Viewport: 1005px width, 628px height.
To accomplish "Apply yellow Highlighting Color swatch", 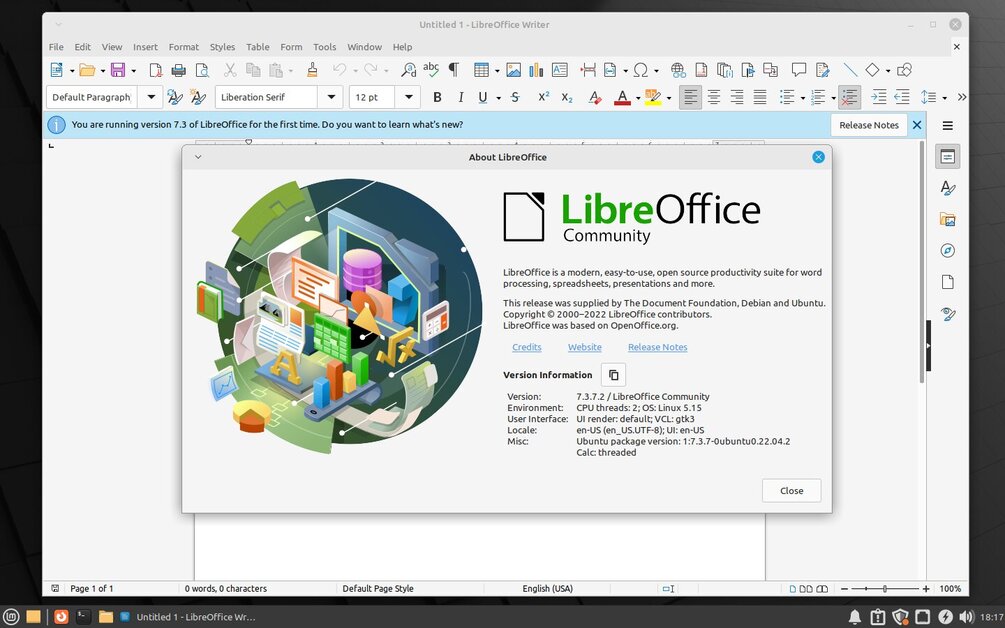I will click(653, 97).
